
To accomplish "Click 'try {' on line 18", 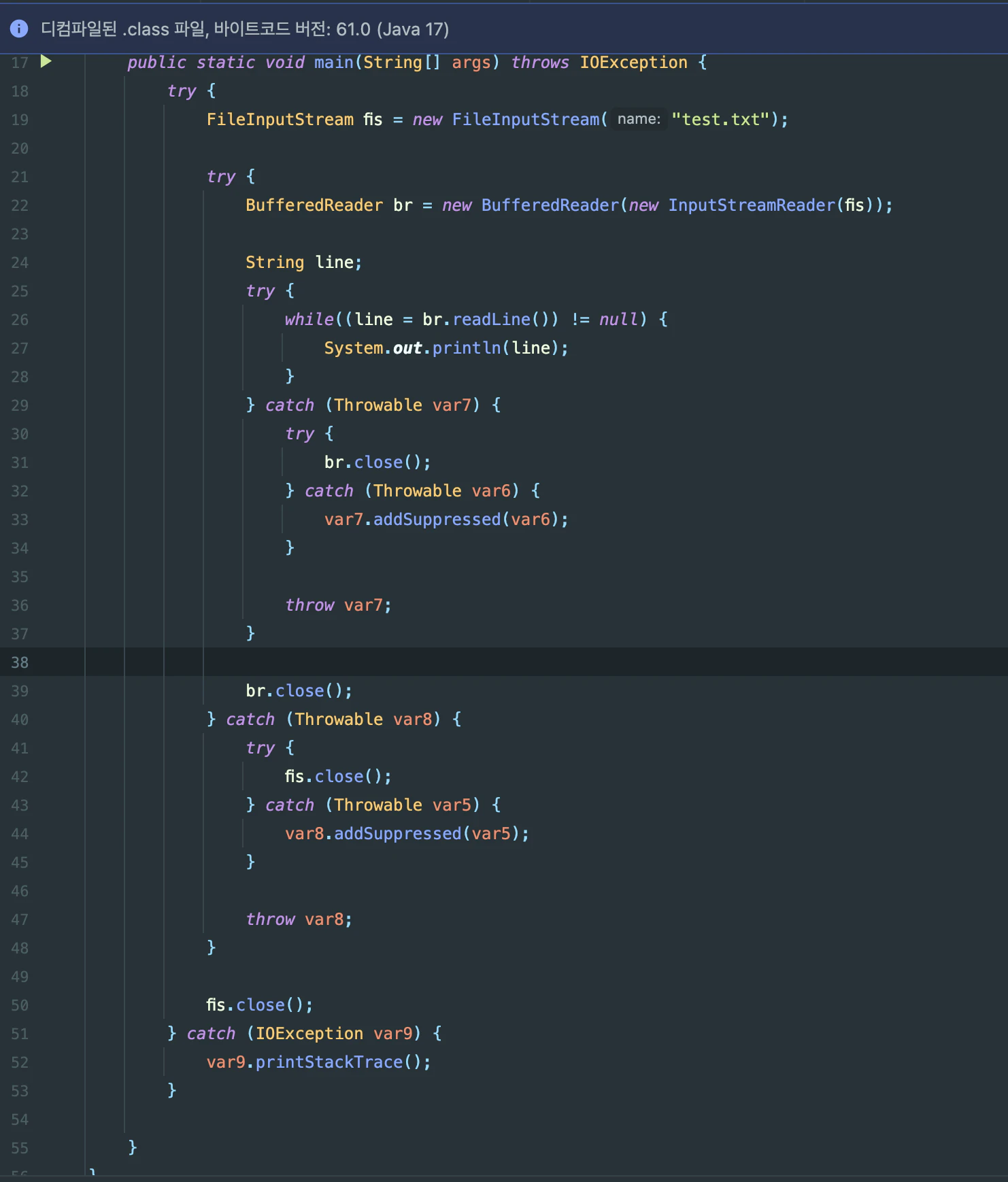I will [192, 91].
